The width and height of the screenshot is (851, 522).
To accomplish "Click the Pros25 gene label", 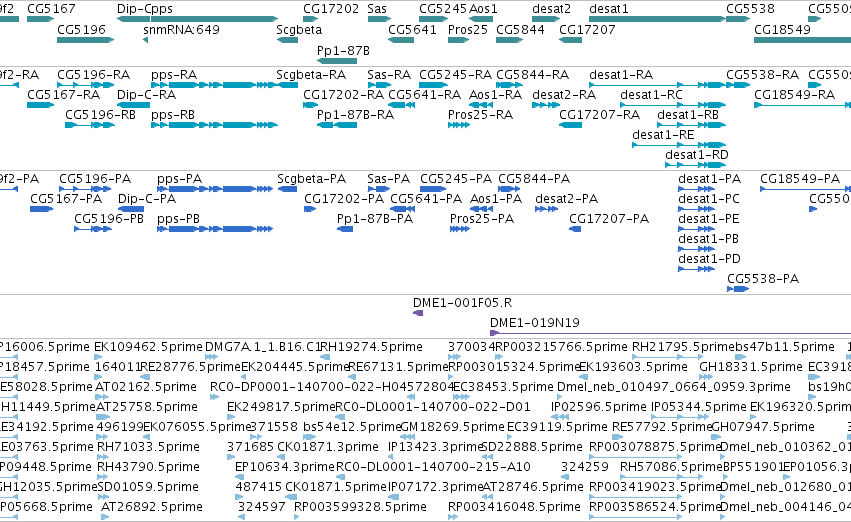I will point(468,29).
